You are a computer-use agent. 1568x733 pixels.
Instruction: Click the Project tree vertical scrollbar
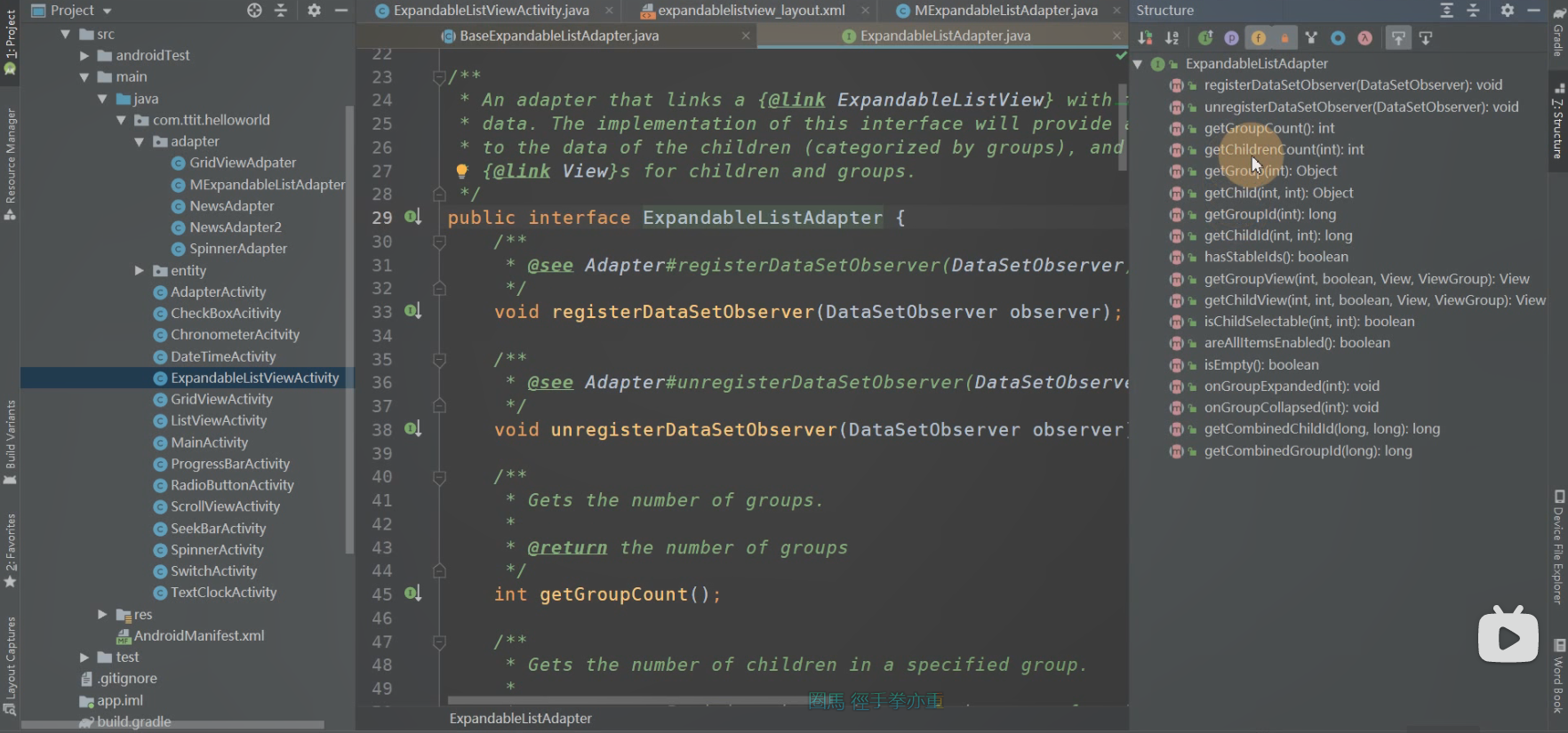click(349, 329)
